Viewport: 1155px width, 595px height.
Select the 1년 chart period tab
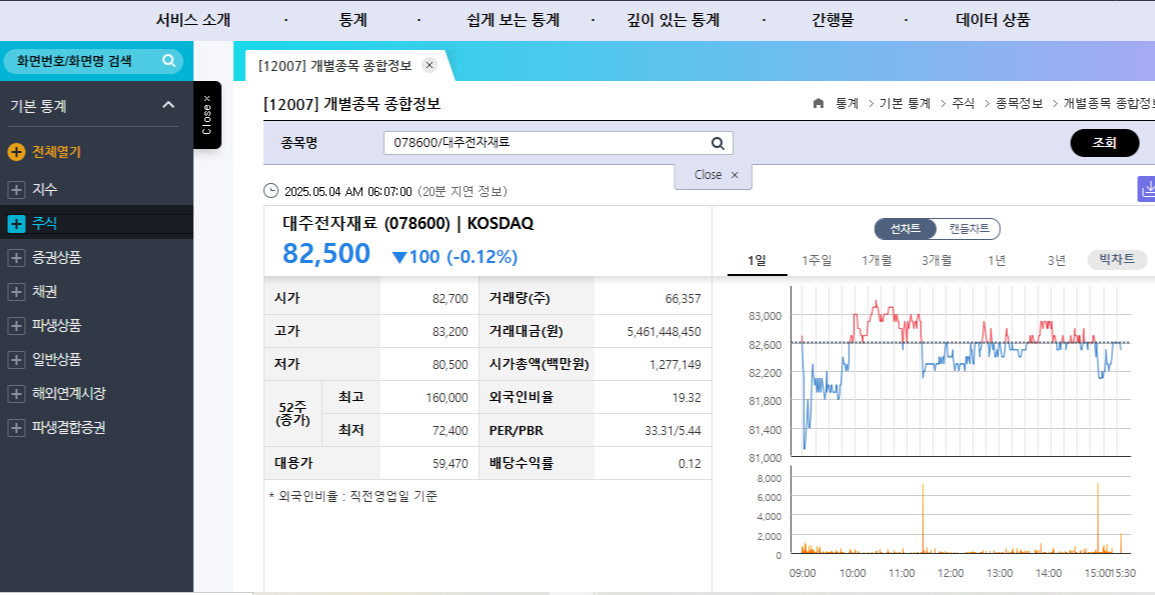click(997, 260)
